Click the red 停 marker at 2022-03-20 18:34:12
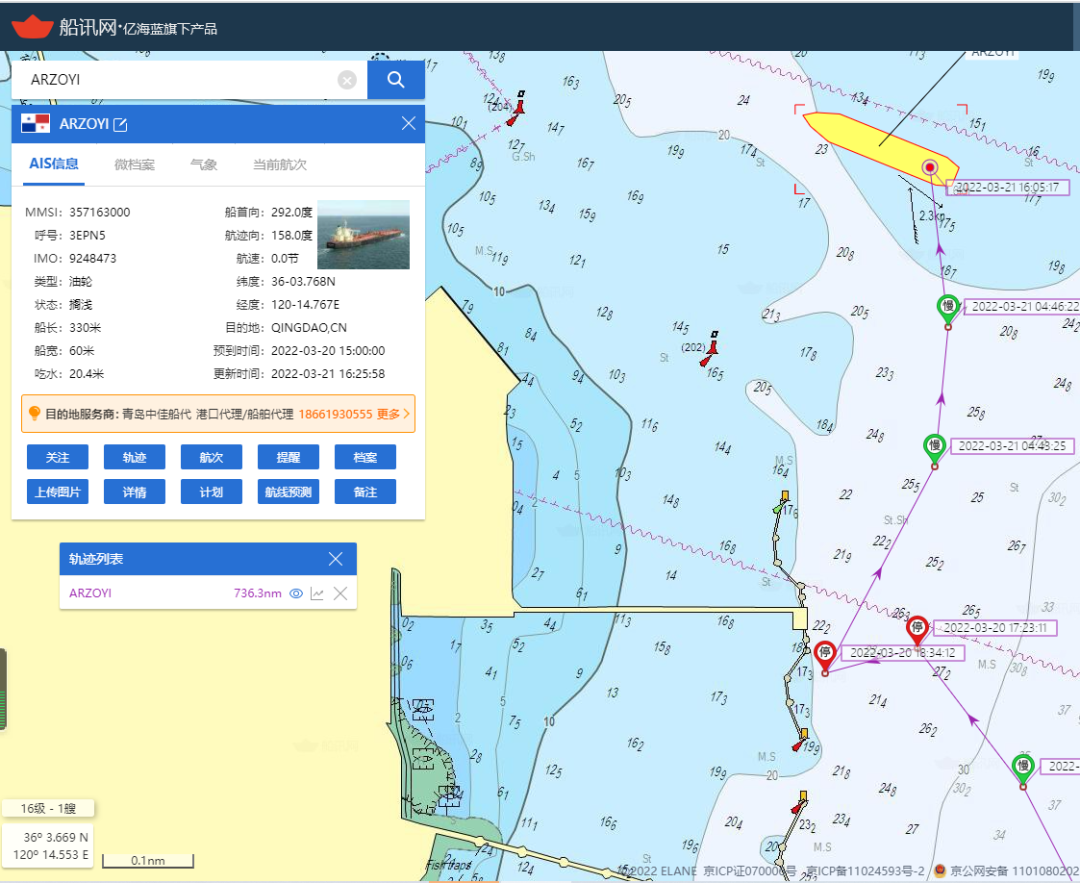The image size is (1080, 883). 825,654
